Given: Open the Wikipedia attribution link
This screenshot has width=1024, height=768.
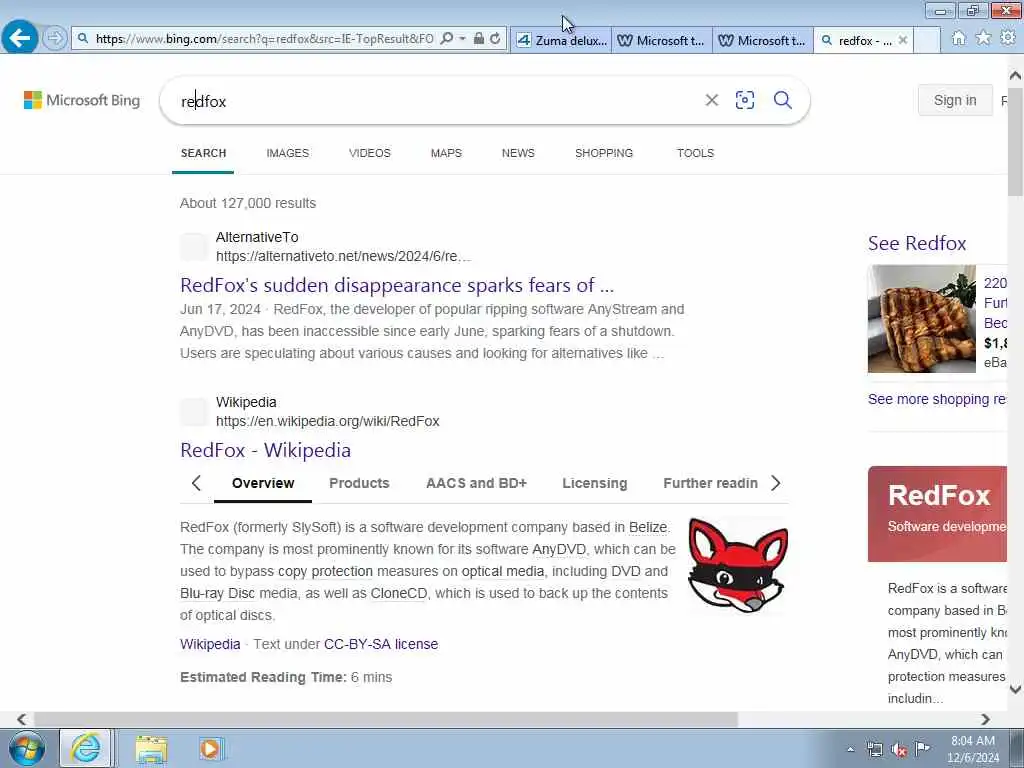Looking at the screenshot, I should click(x=210, y=645).
